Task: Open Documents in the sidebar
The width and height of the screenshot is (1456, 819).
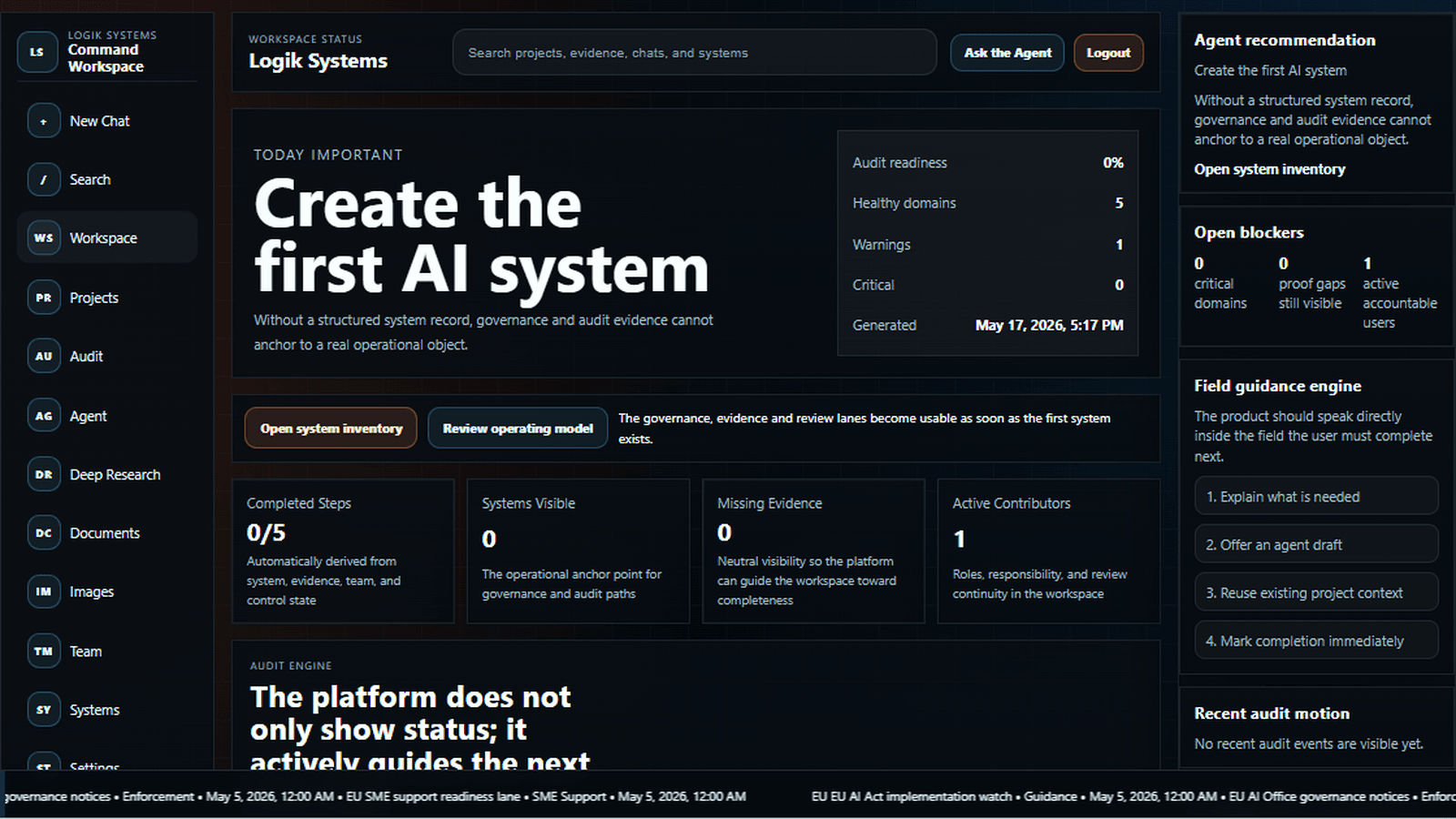Action: [x=107, y=532]
